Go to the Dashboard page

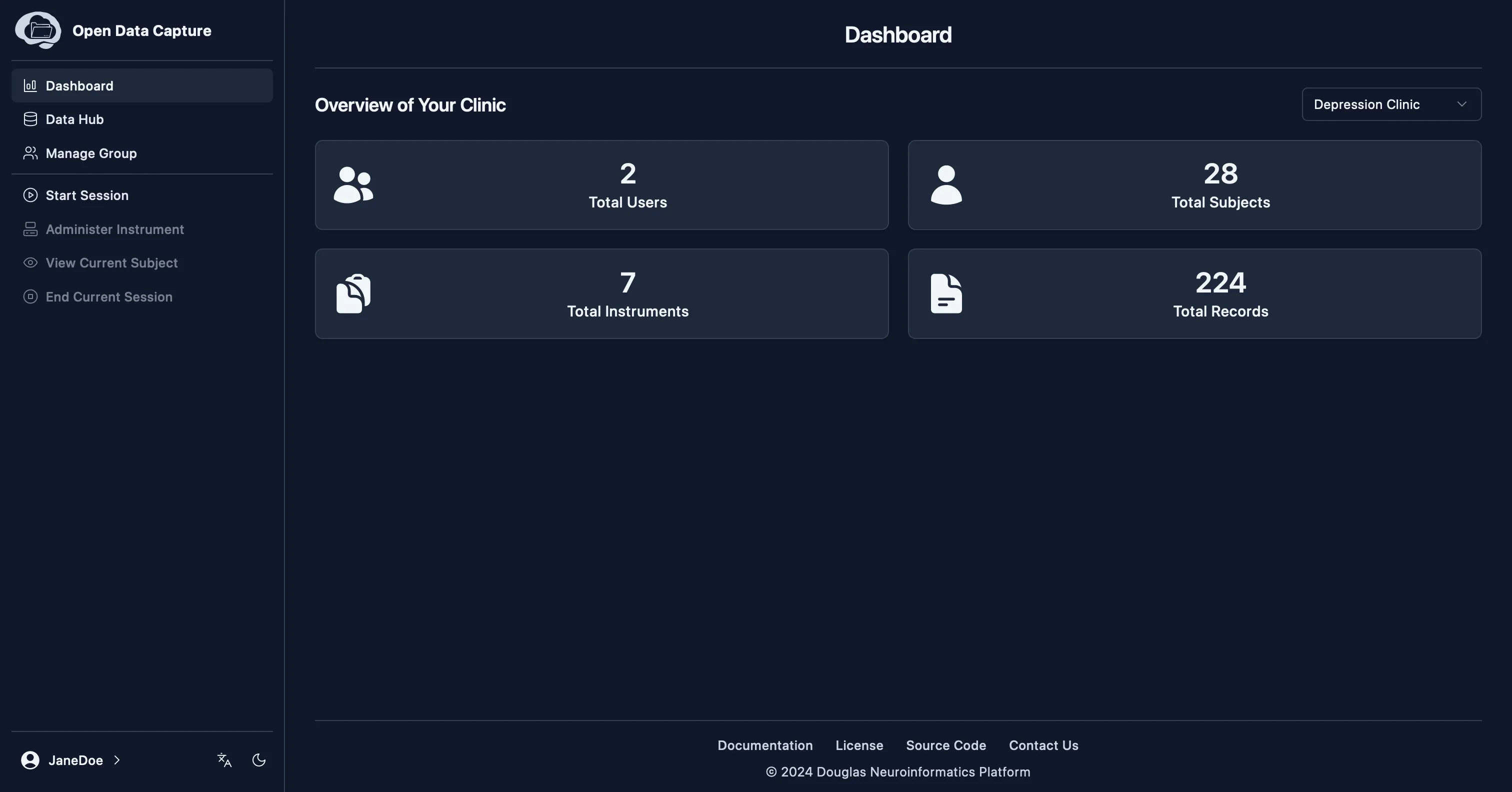click(x=142, y=85)
